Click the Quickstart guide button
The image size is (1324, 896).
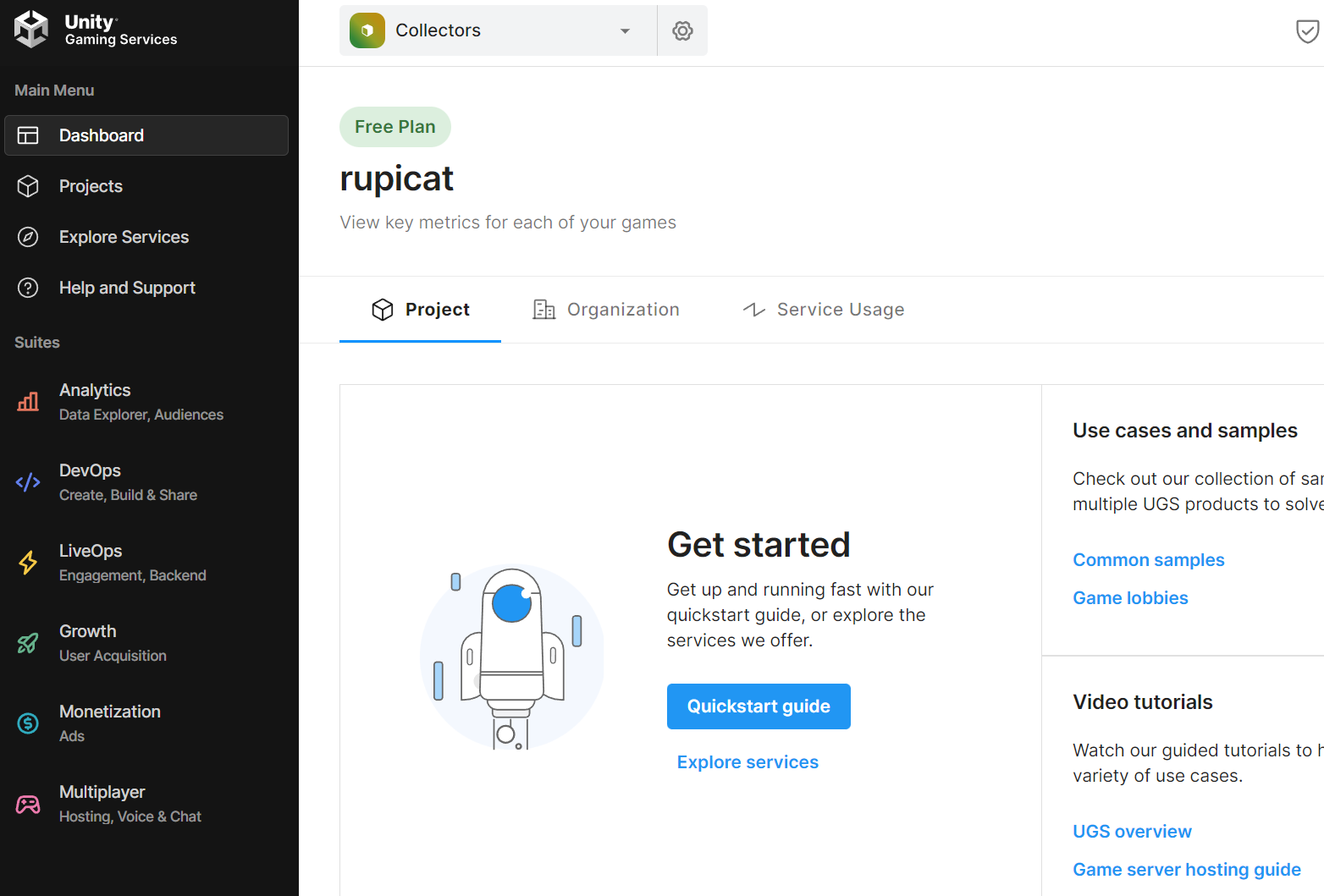pos(759,706)
